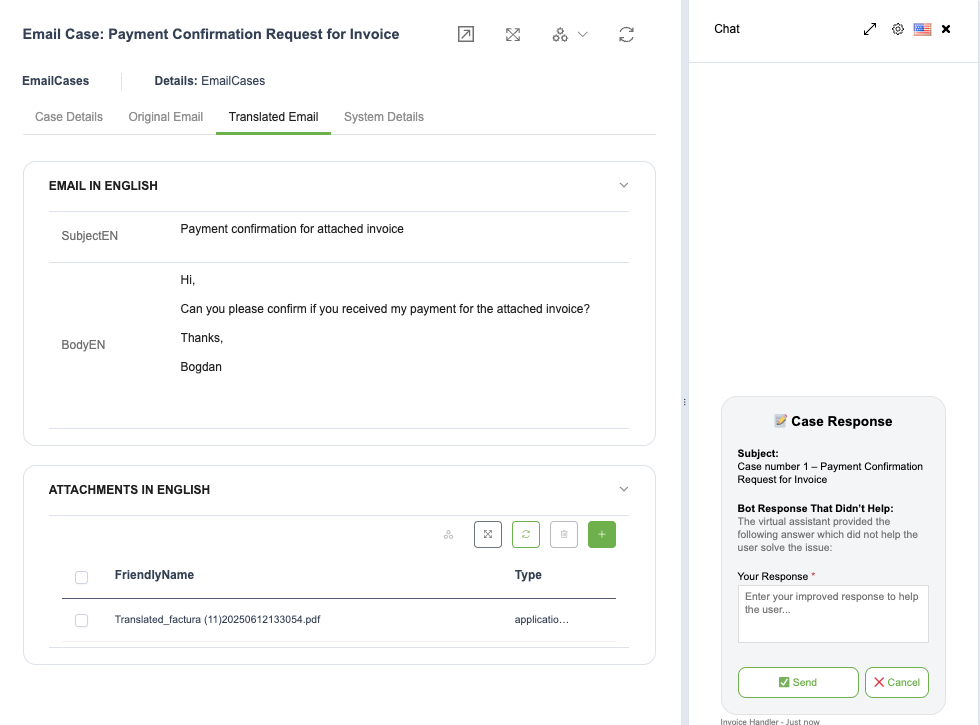
Task: Open the System Details tab
Action: click(384, 117)
